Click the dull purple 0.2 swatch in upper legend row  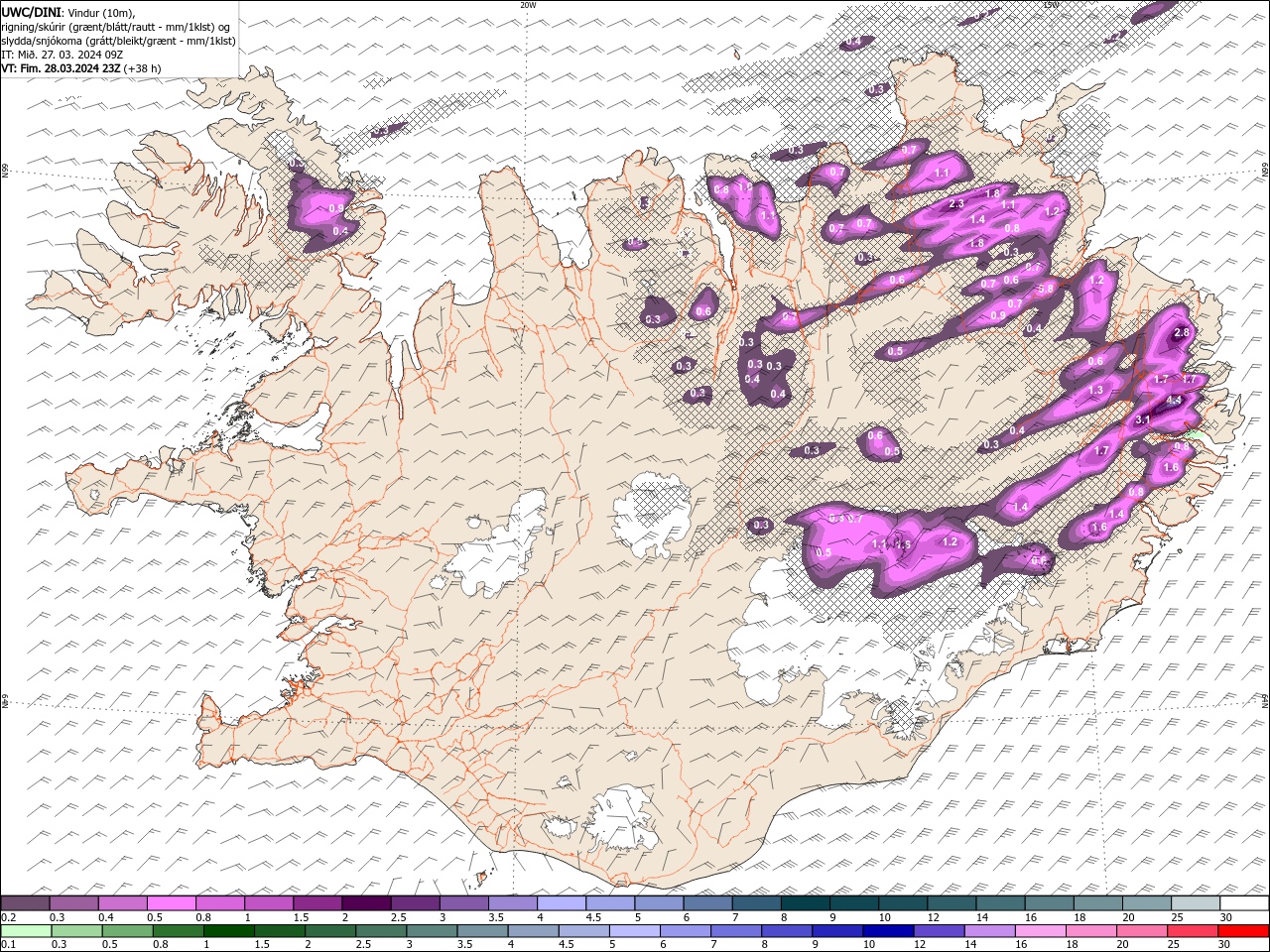pos(26,902)
